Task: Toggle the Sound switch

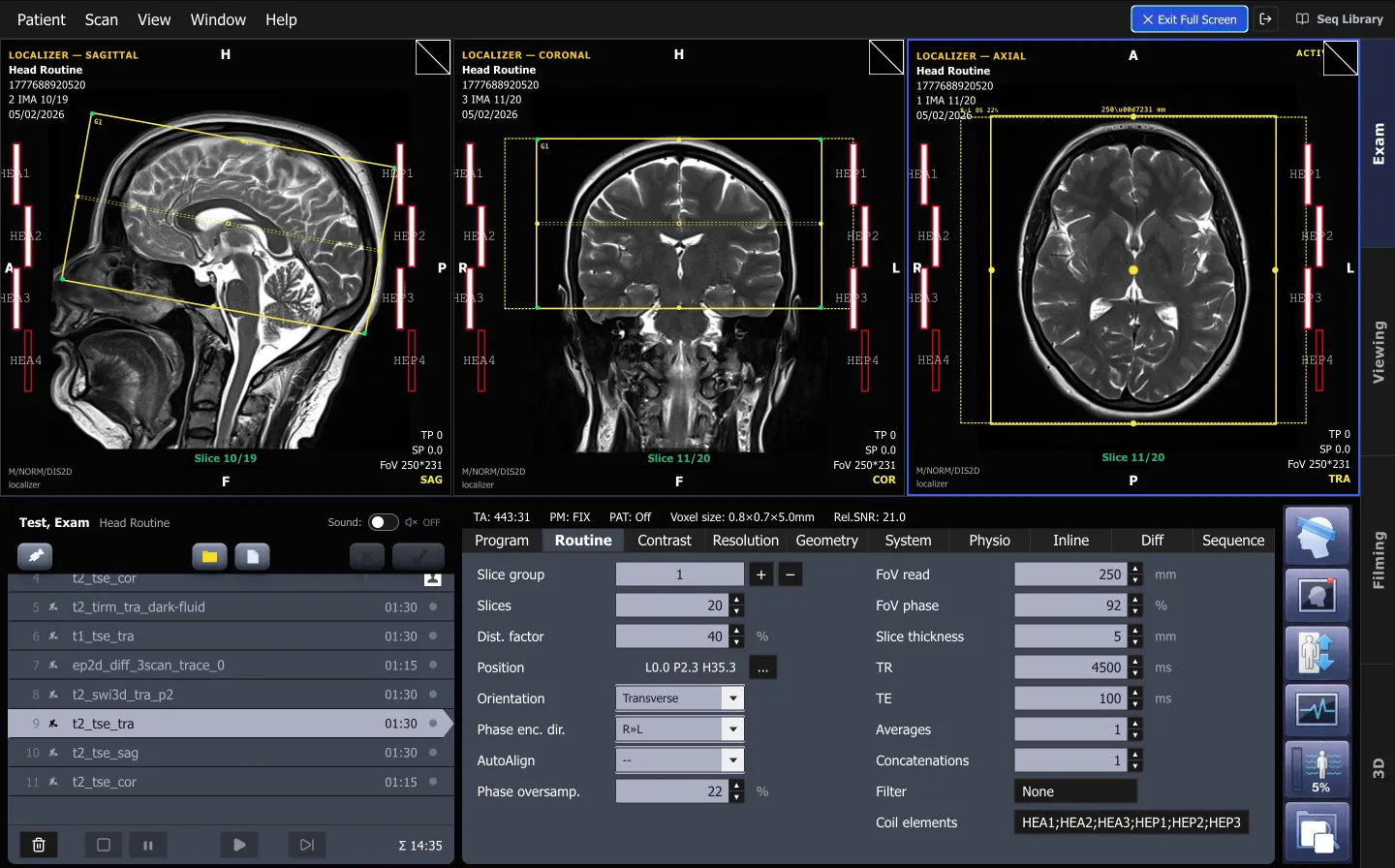Action: (384, 522)
